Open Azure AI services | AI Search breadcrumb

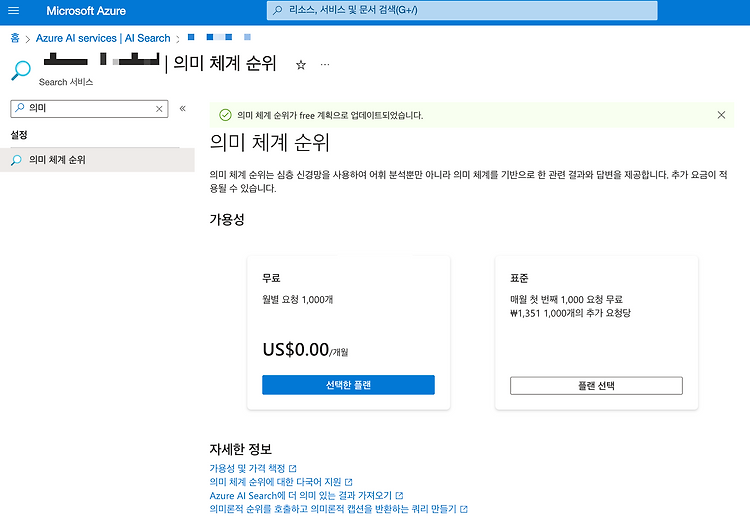tap(103, 38)
